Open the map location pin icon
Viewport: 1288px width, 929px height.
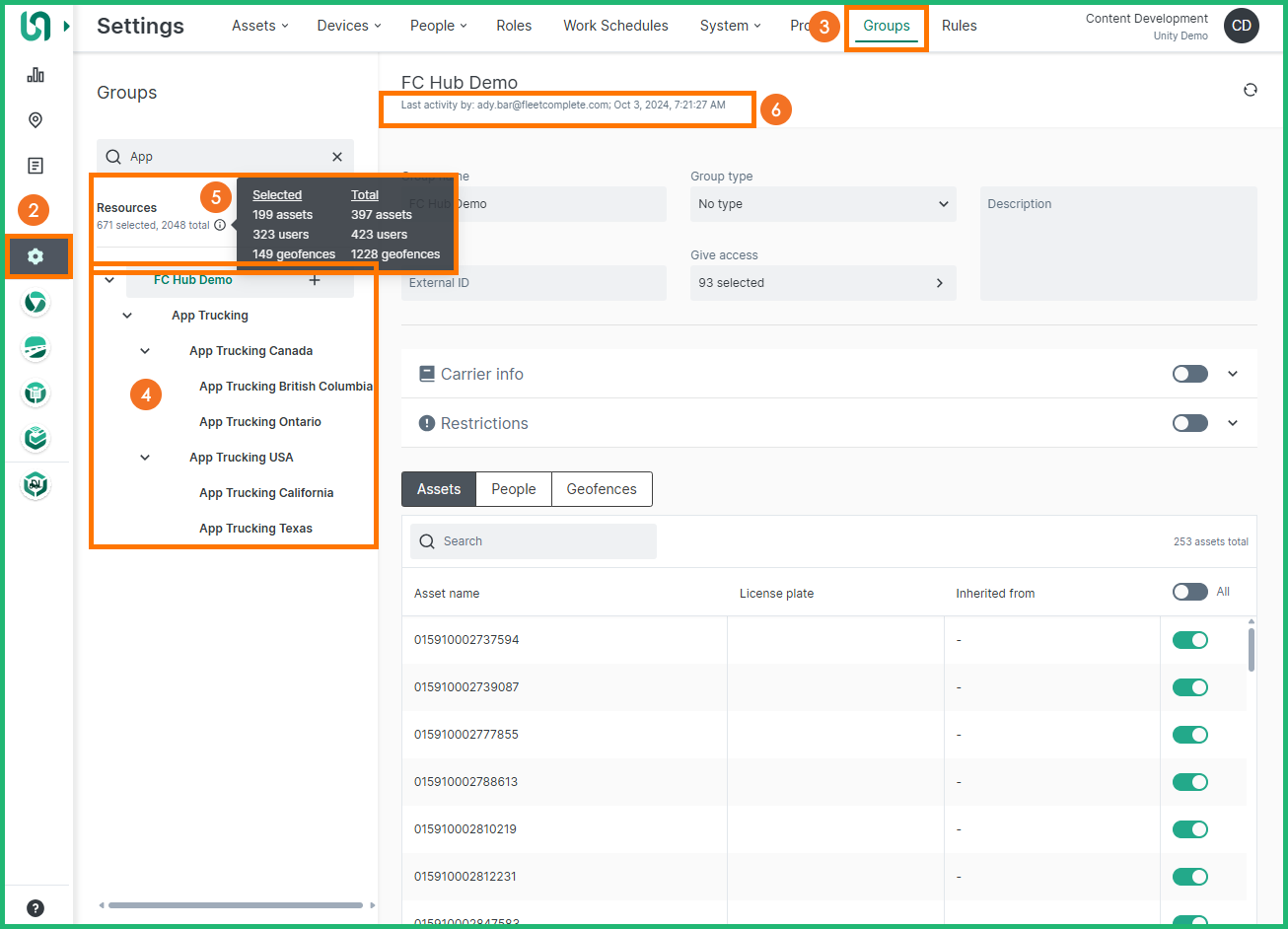point(36,120)
